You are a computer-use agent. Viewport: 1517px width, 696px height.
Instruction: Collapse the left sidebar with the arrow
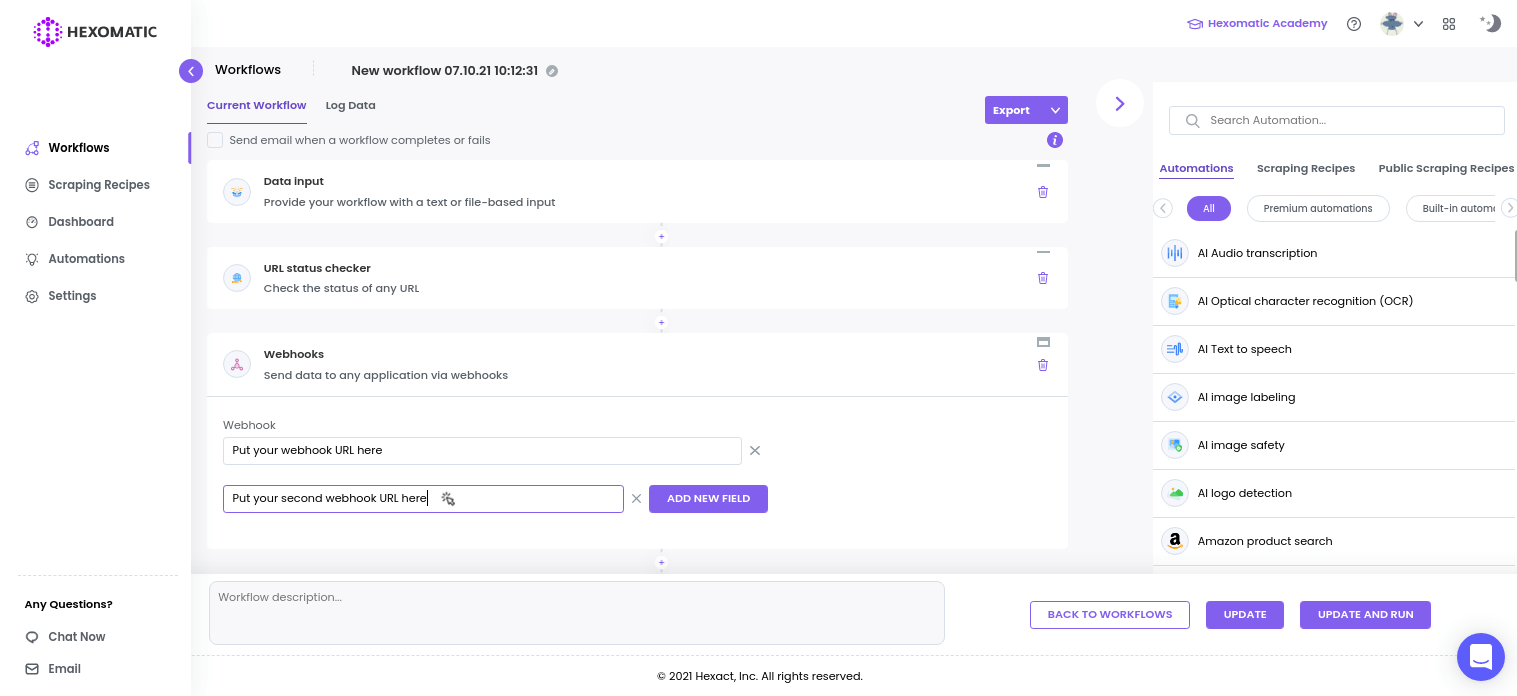pyautogui.click(x=191, y=71)
